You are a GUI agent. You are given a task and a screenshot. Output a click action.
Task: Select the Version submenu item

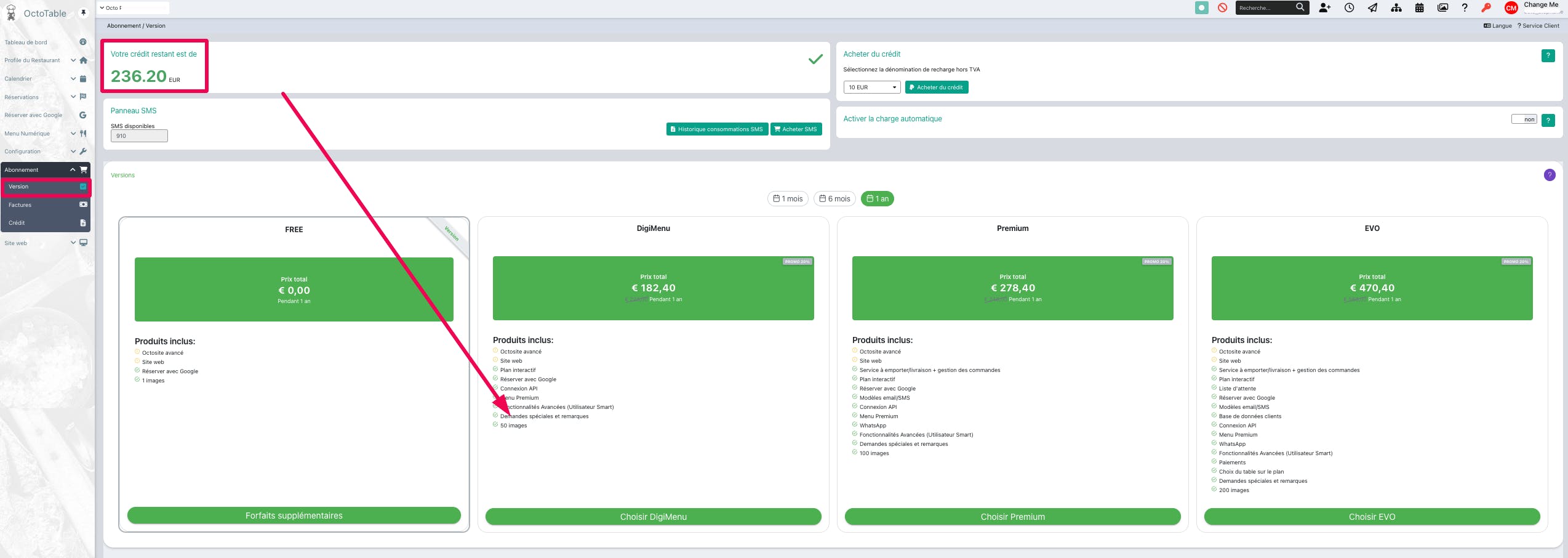18,187
